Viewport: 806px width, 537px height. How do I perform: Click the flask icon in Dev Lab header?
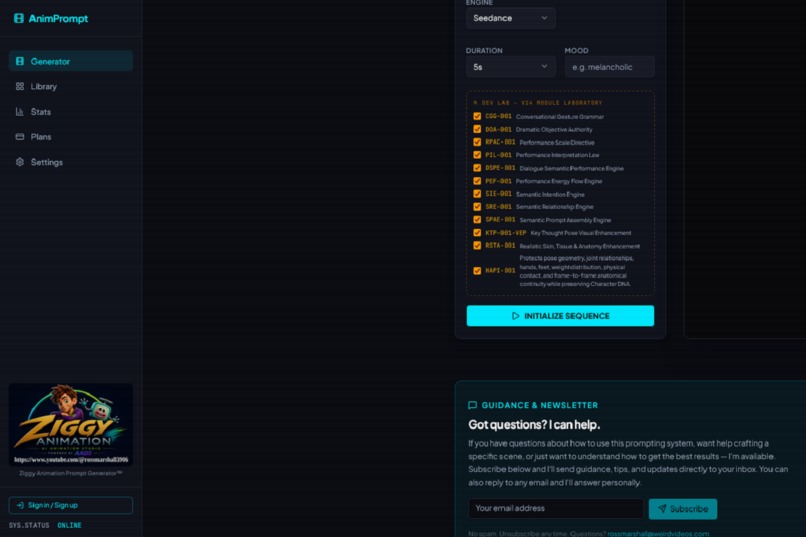(475, 103)
